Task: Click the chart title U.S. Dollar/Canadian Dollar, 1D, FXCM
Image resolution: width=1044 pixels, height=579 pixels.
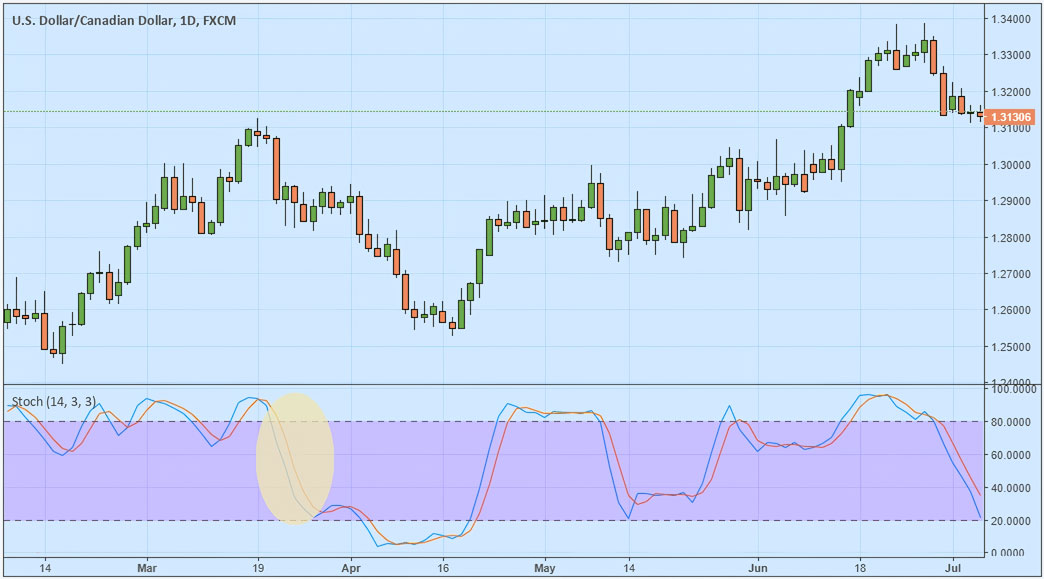Action: (124, 21)
